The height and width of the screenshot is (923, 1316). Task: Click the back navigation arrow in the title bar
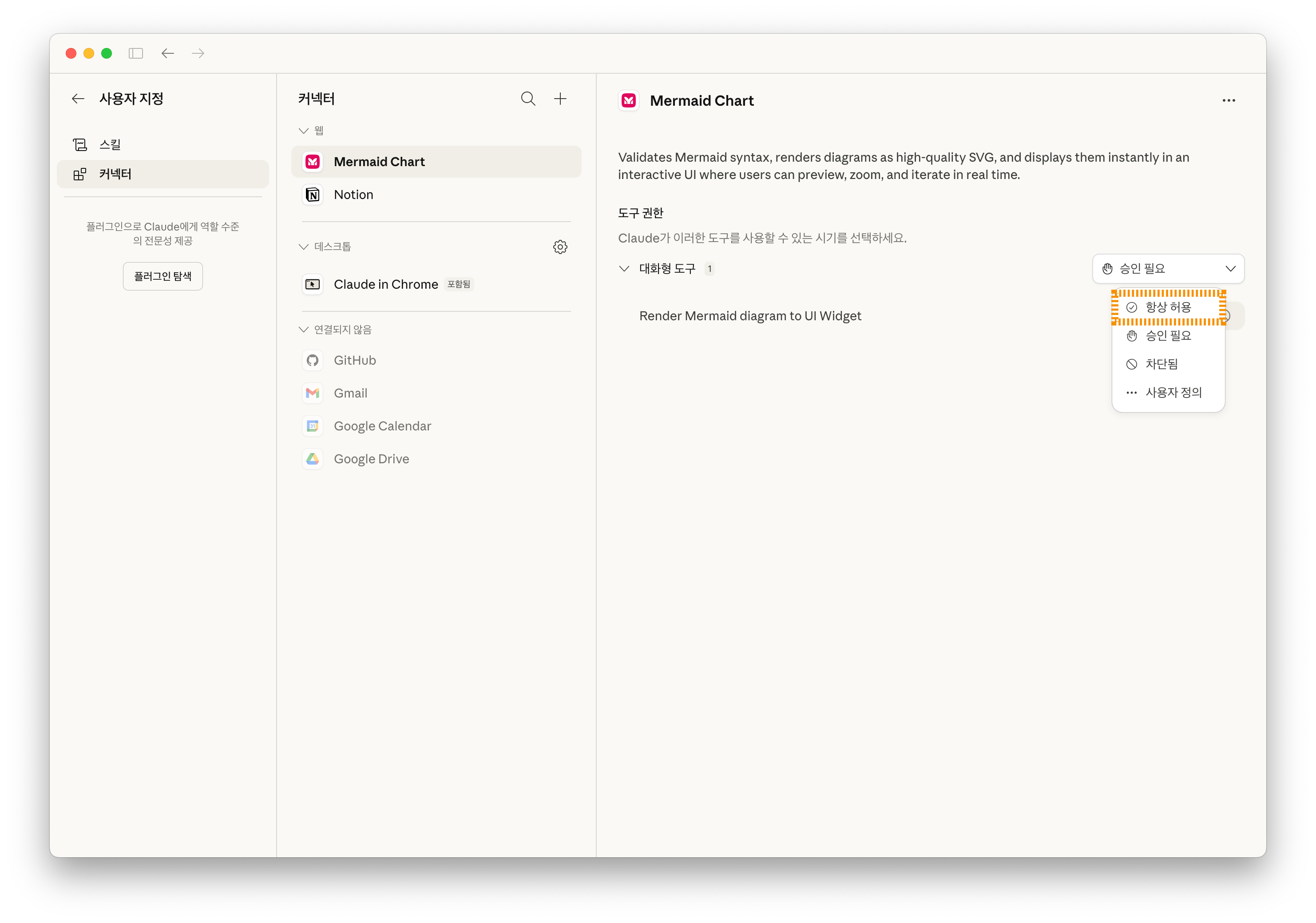pos(167,53)
